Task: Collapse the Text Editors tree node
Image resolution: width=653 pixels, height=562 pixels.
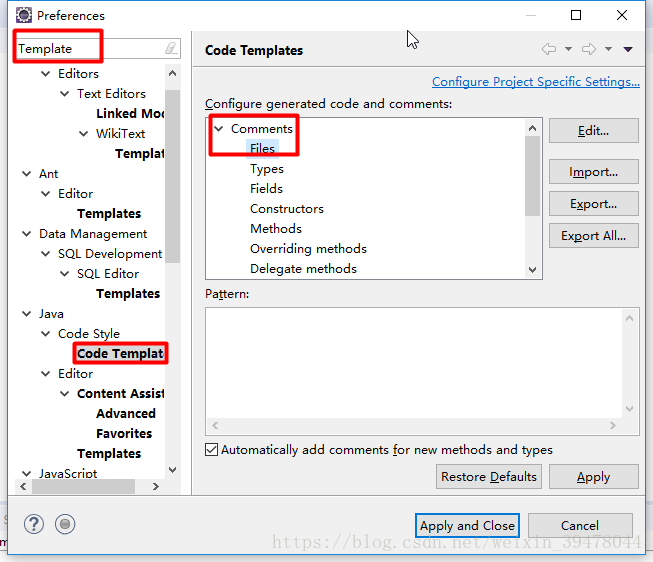Action: pyautogui.click(x=65, y=94)
